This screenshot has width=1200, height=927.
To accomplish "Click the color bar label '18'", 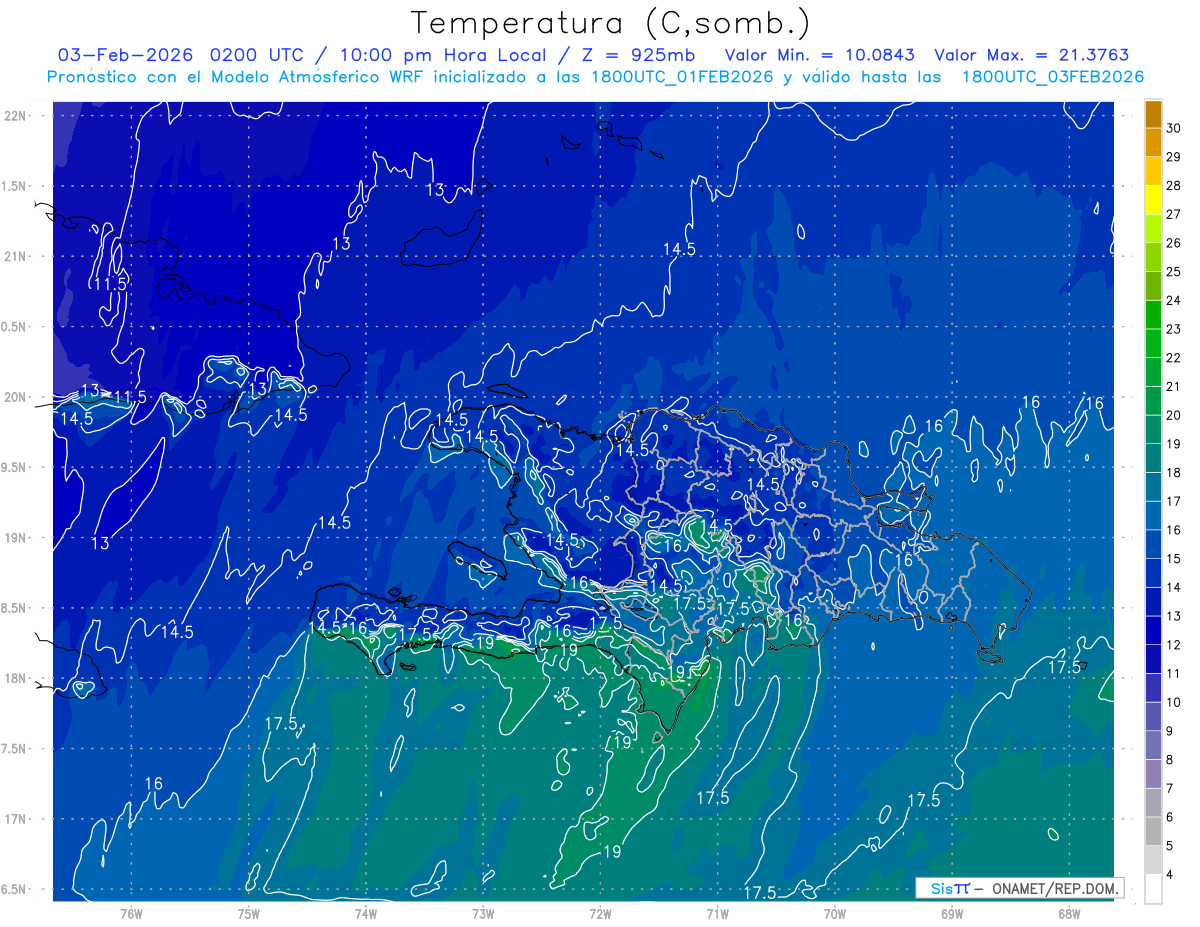I will 1173,472.
